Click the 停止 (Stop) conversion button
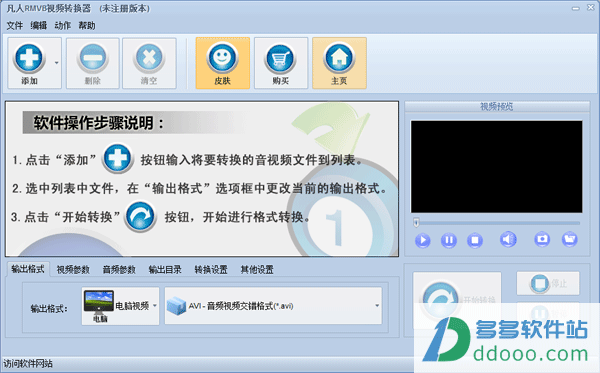The width and height of the screenshot is (600, 373). point(548,283)
